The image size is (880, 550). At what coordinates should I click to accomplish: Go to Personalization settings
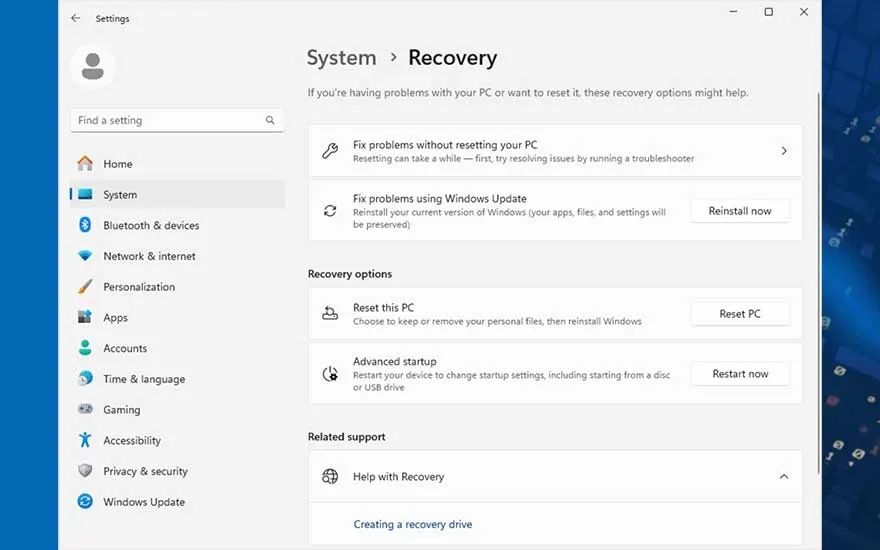coord(139,287)
